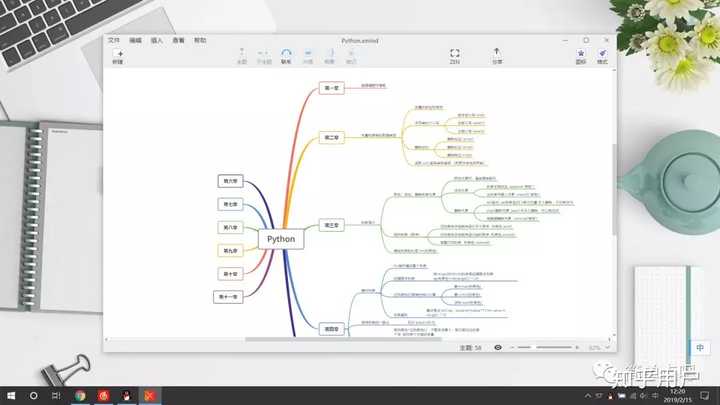Click the XMind taskbar icon
720x405 pixels.
150,395
